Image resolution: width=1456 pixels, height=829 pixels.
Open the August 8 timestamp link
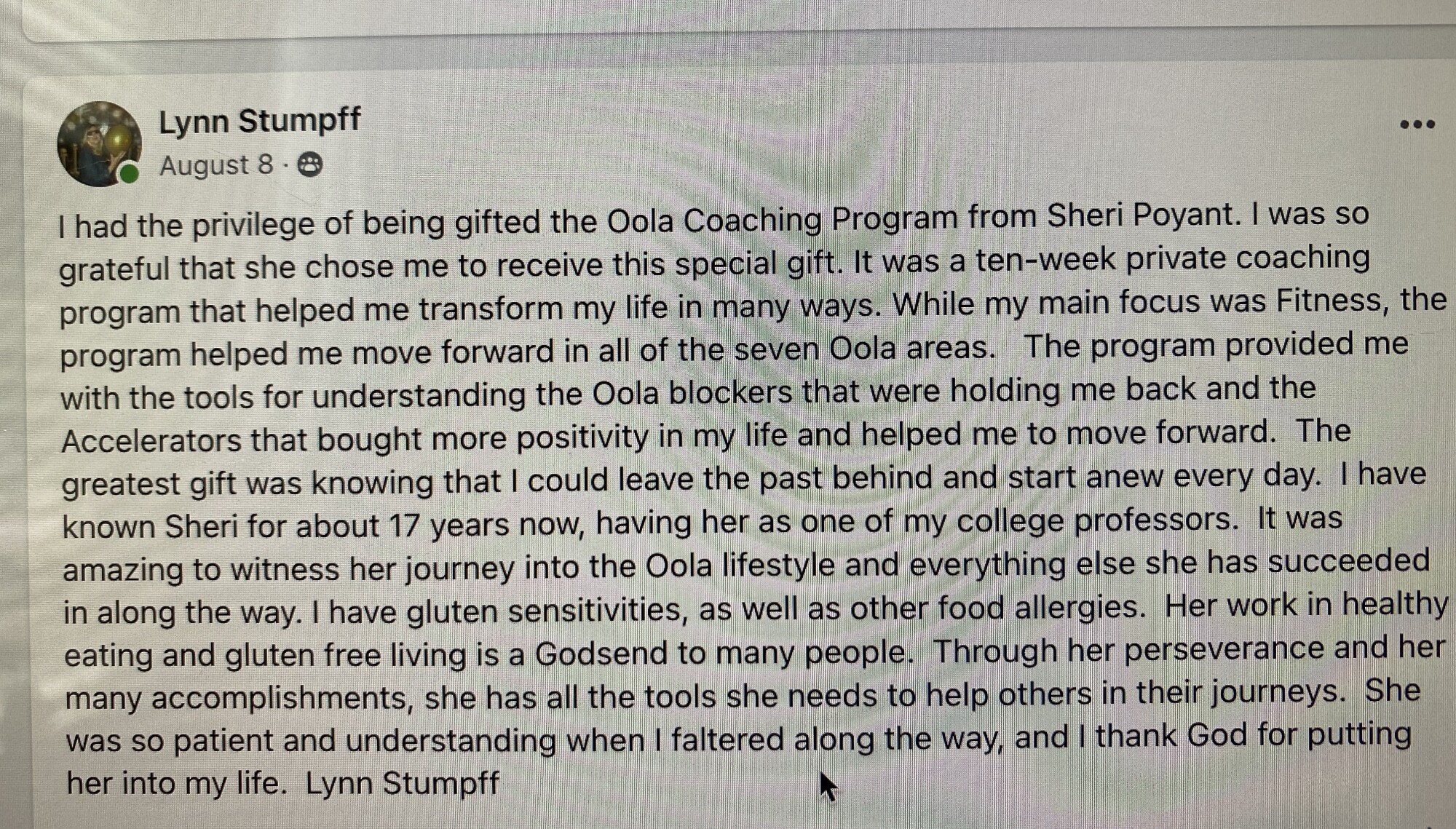(216, 165)
